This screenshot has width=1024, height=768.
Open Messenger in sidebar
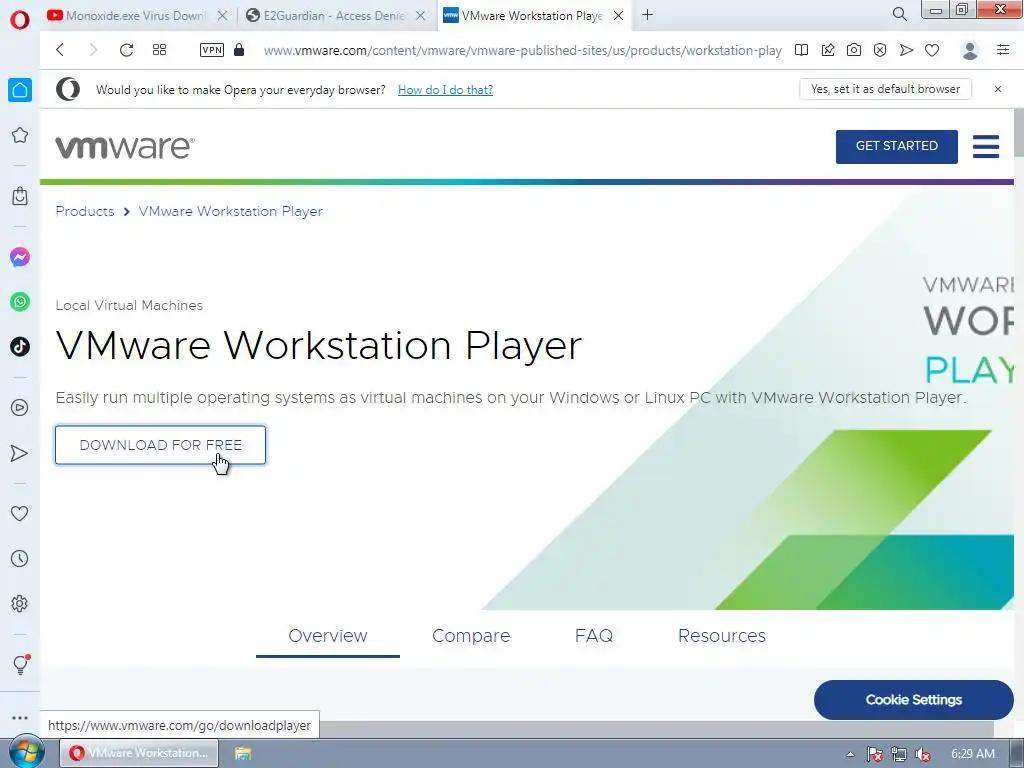tap(20, 257)
